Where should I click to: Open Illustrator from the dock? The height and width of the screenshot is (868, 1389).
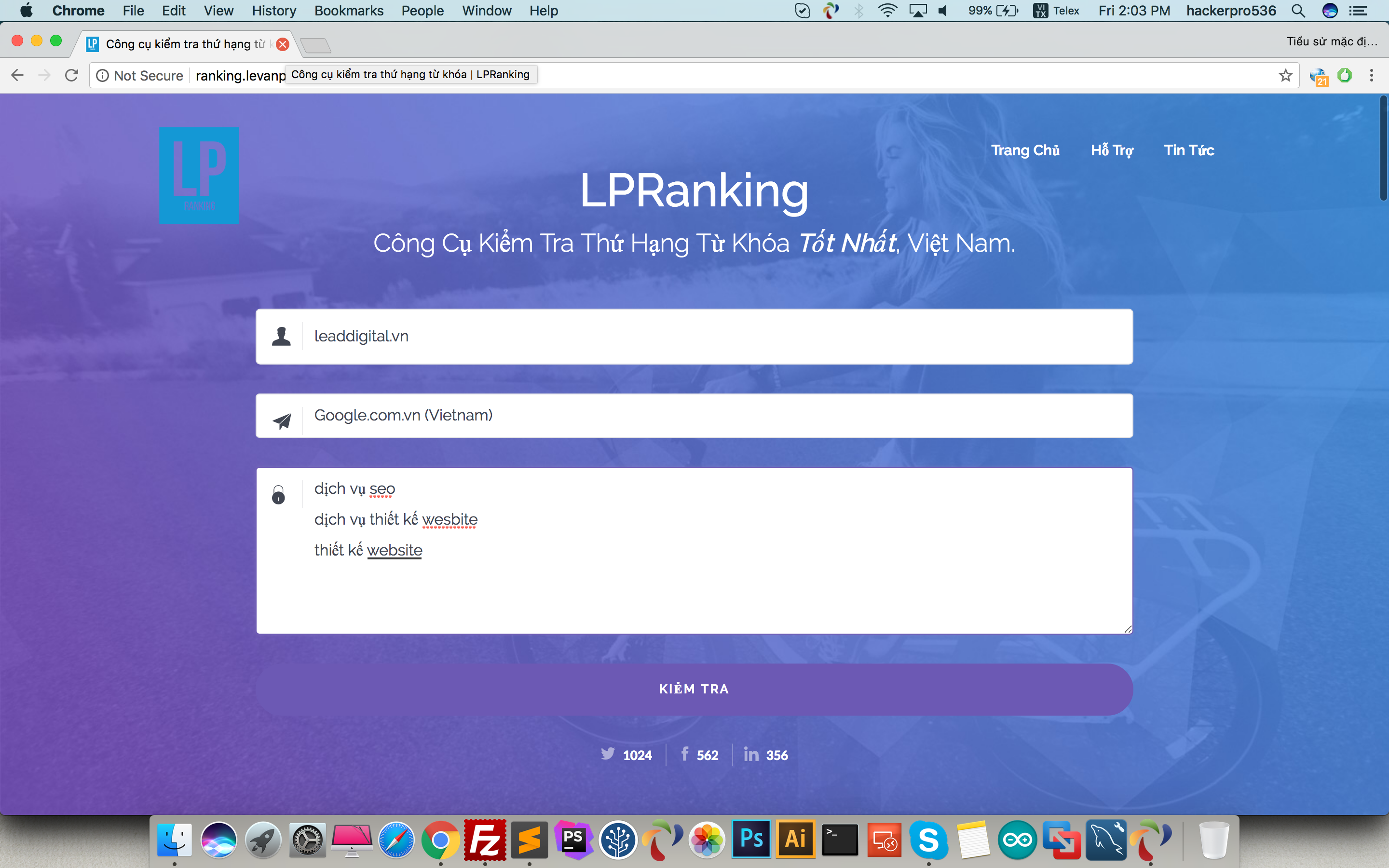[795, 840]
